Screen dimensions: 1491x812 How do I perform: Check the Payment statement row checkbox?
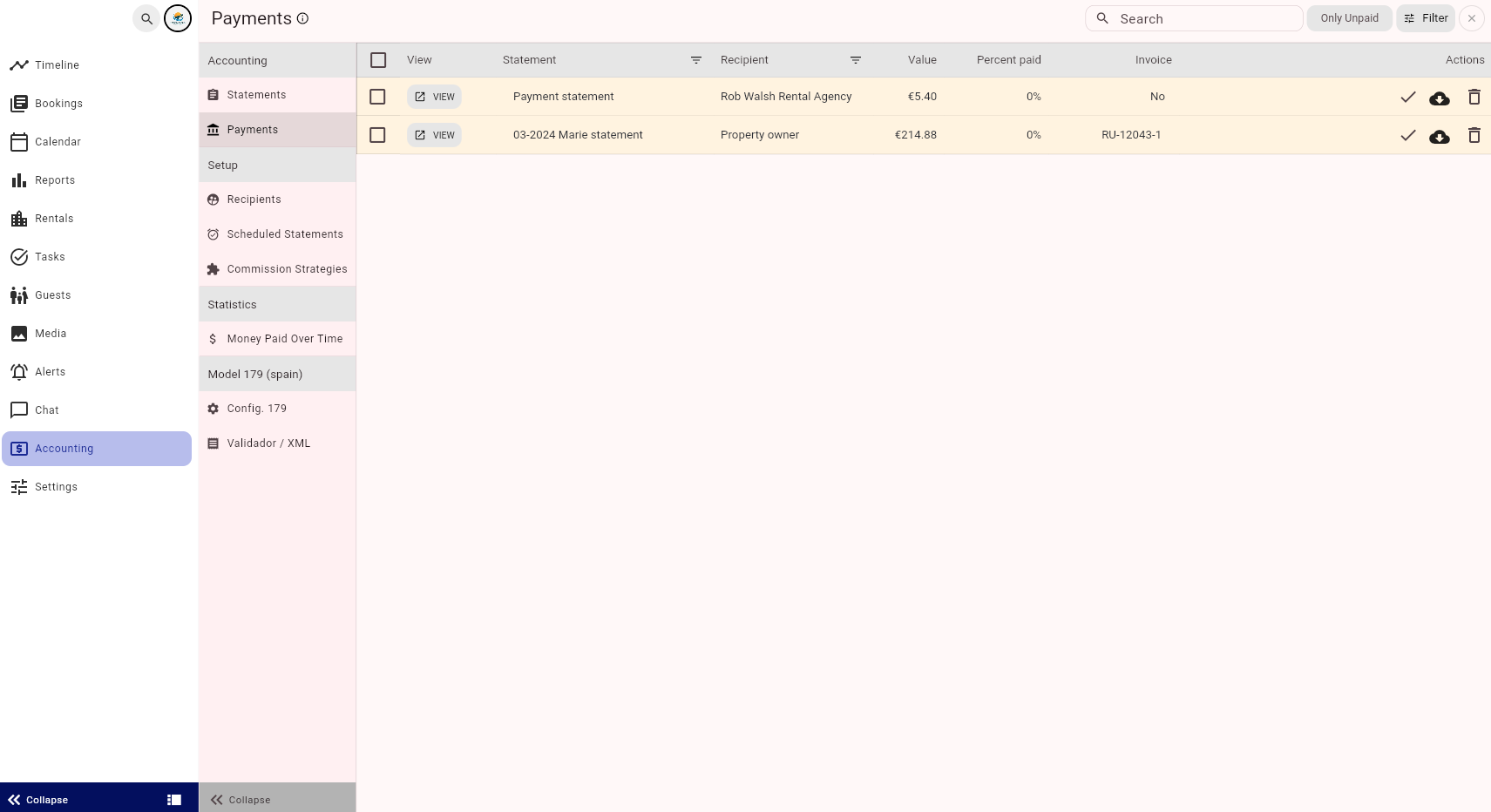pyautogui.click(x=377, y=97)
